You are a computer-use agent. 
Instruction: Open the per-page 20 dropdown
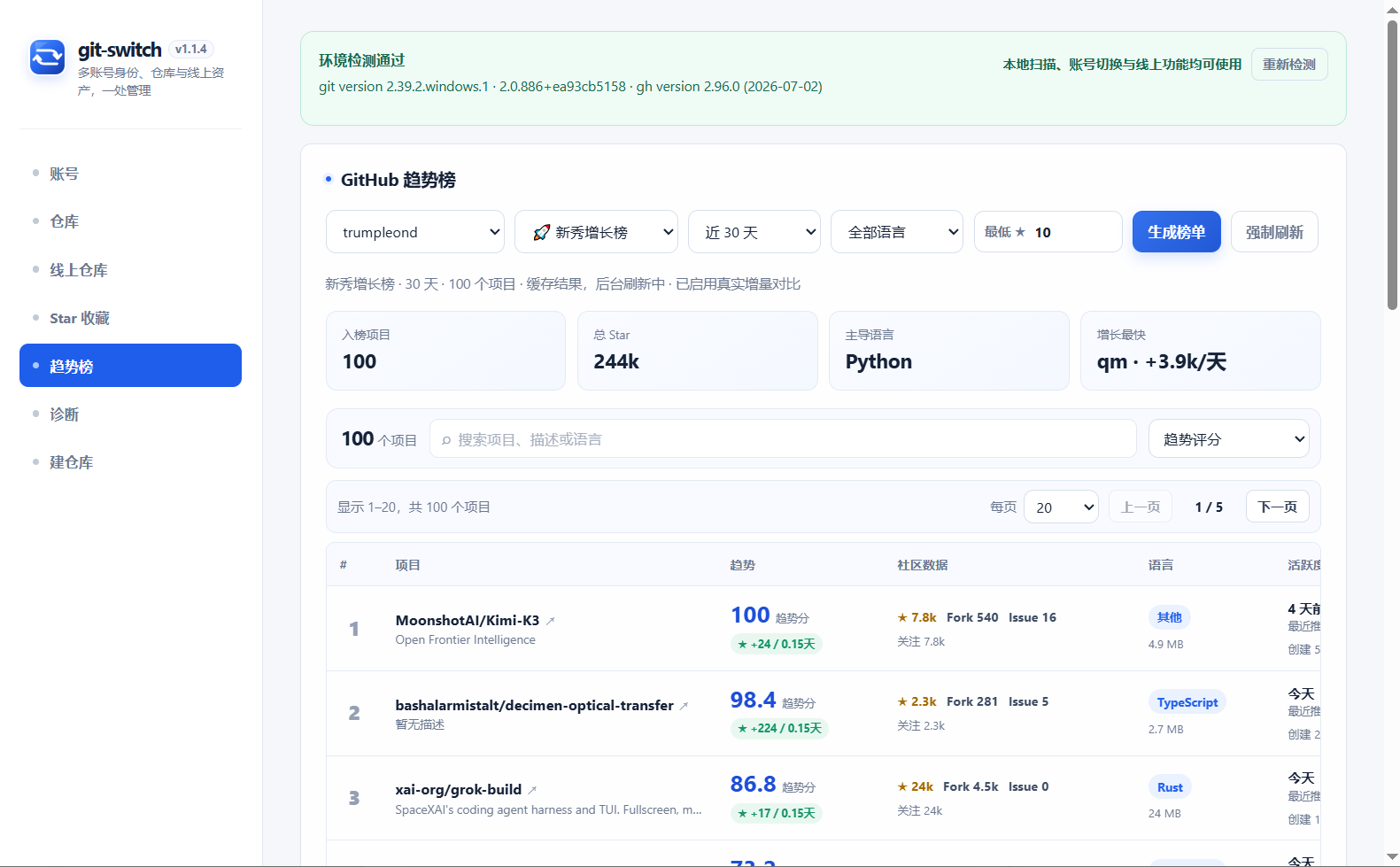1061,507
